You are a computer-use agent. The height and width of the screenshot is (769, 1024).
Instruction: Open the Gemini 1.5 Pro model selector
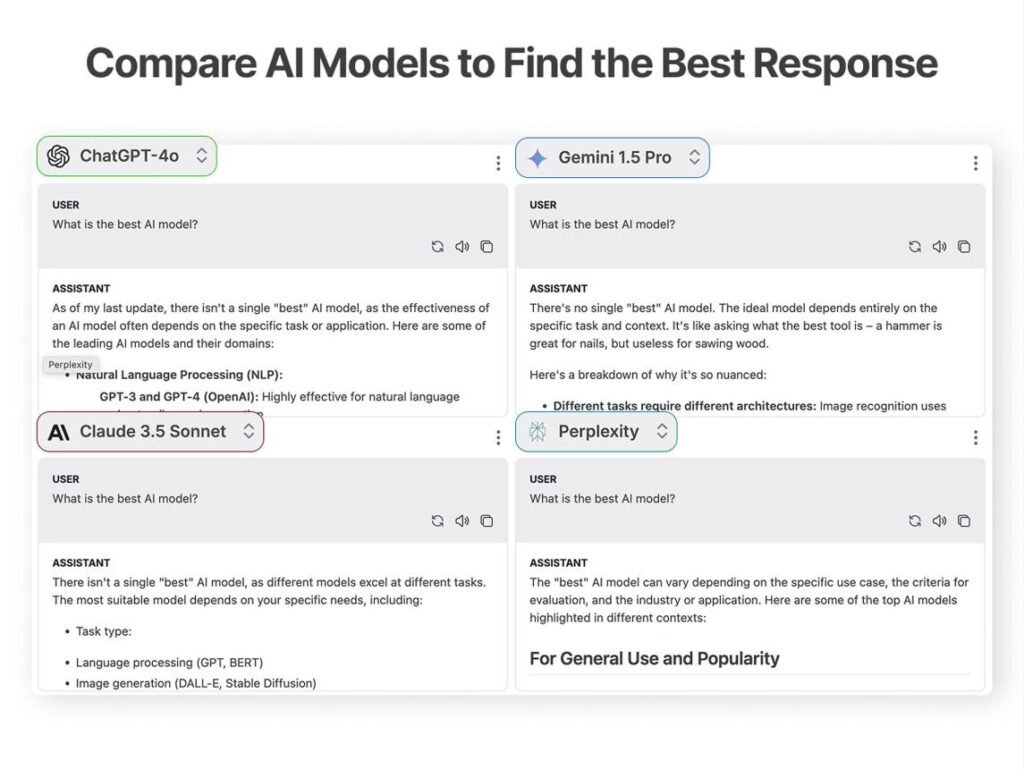(x=696, y=157)
